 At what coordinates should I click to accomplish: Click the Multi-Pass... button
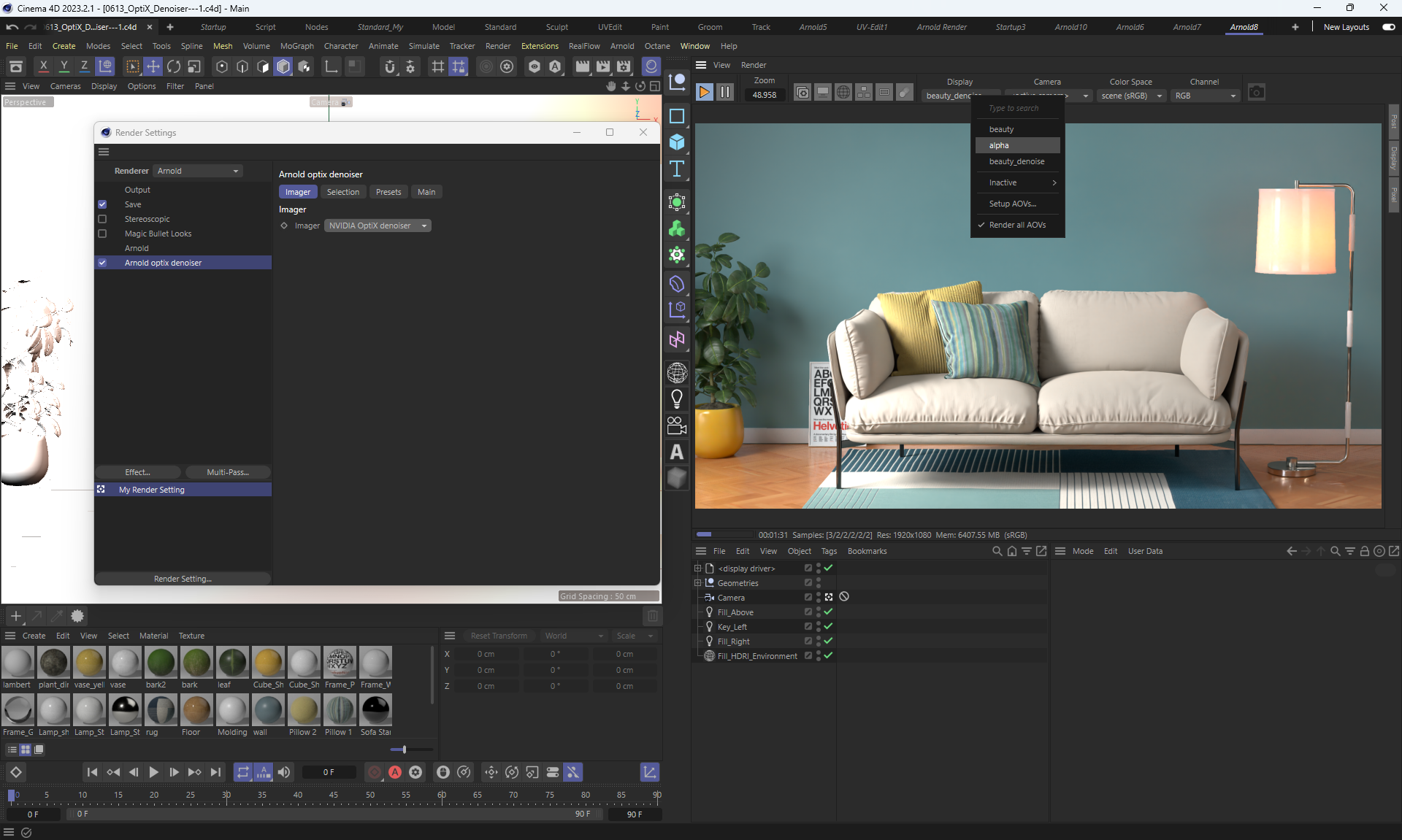coord(228,472)
